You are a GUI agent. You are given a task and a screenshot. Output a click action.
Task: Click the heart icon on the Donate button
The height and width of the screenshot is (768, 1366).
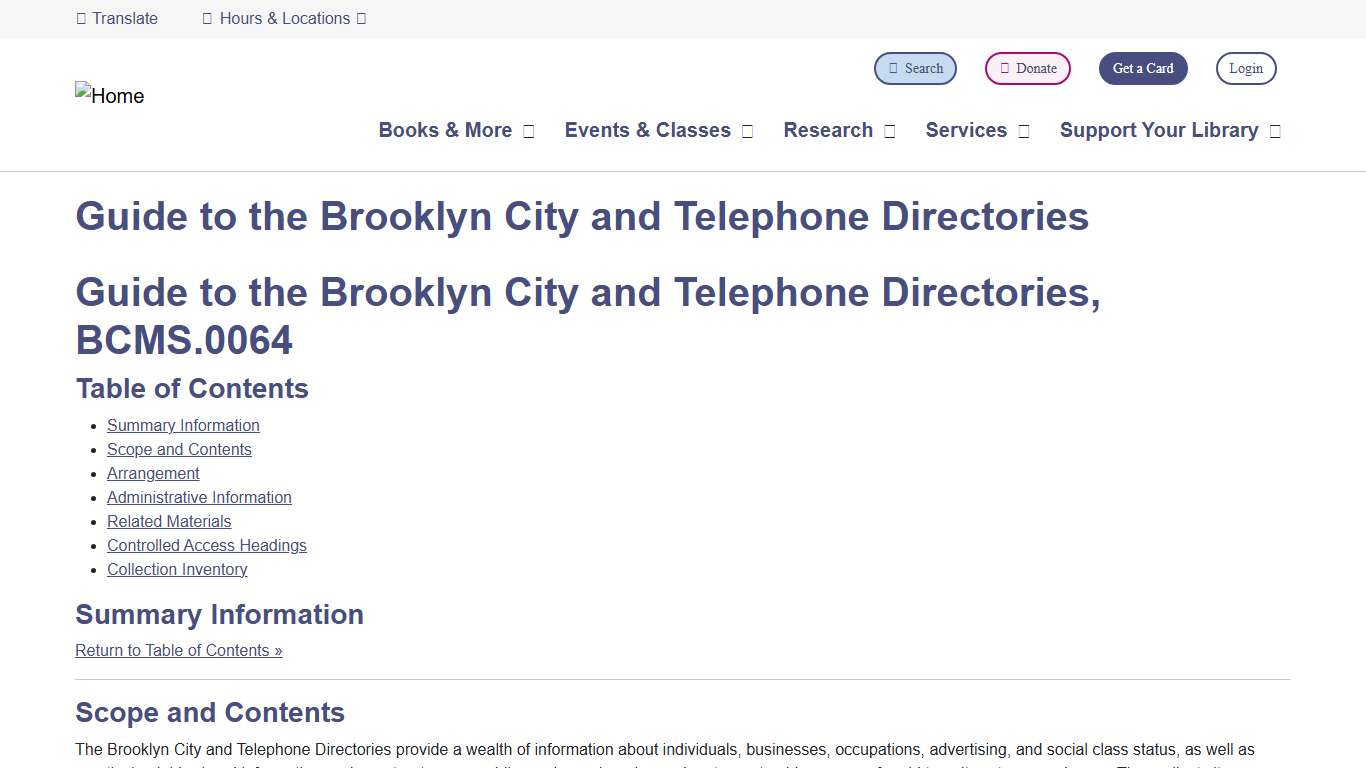click(1003, 68)
